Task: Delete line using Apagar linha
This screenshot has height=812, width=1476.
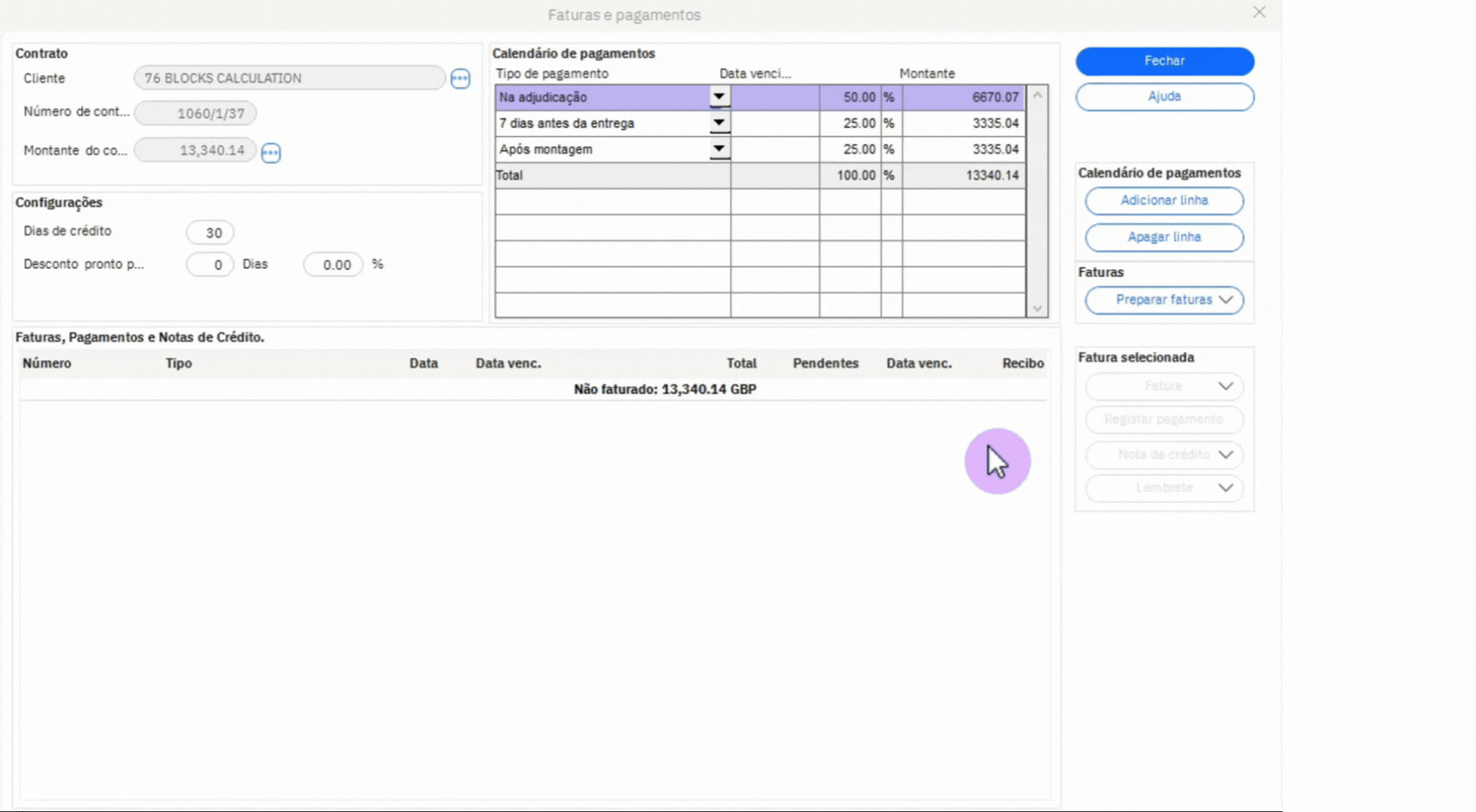Action: [x=1164, y=237]
